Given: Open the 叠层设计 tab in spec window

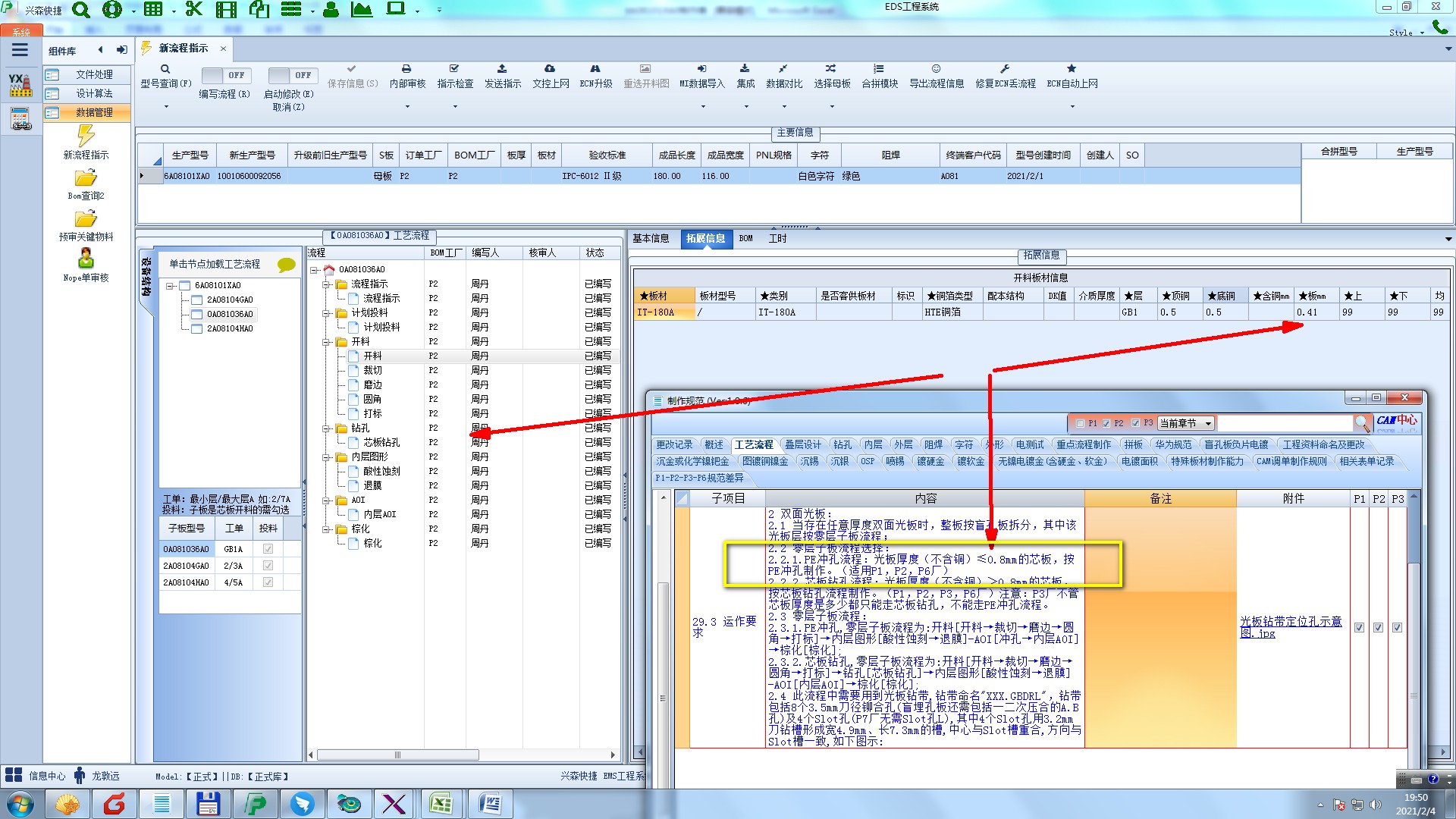Looking at the screenshot, I should (802, 445).
